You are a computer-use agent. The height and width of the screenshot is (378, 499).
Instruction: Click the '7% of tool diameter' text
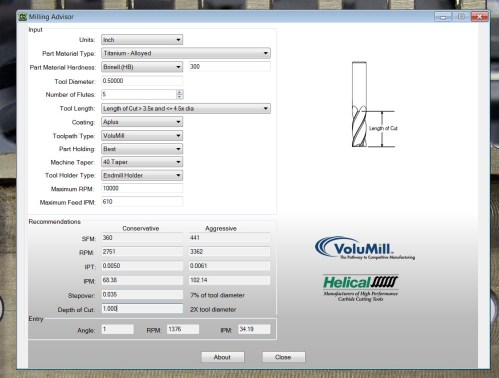click(x=217, y=295)
